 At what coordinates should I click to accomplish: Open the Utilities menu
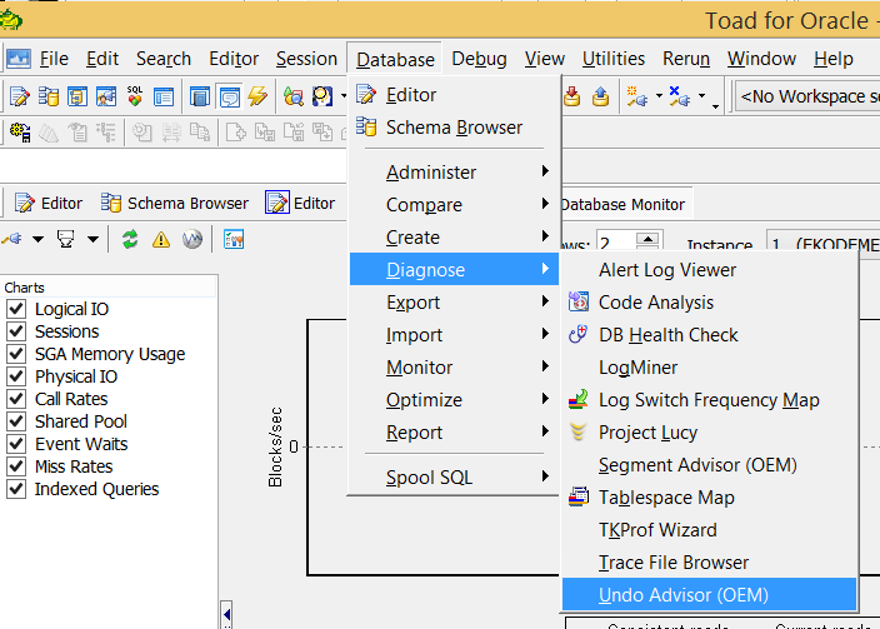point(613,58)
